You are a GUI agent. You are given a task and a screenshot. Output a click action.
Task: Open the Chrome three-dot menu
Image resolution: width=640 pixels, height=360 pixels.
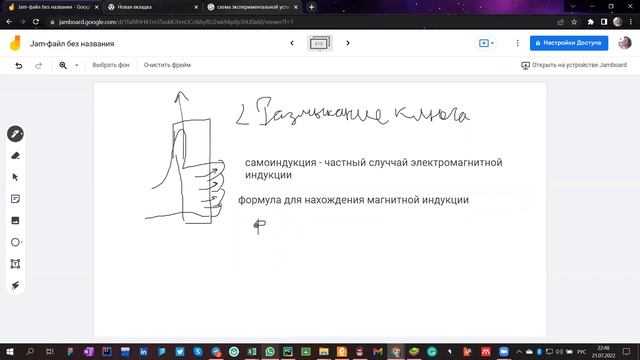pyautogui.click(x=631, y=22)
